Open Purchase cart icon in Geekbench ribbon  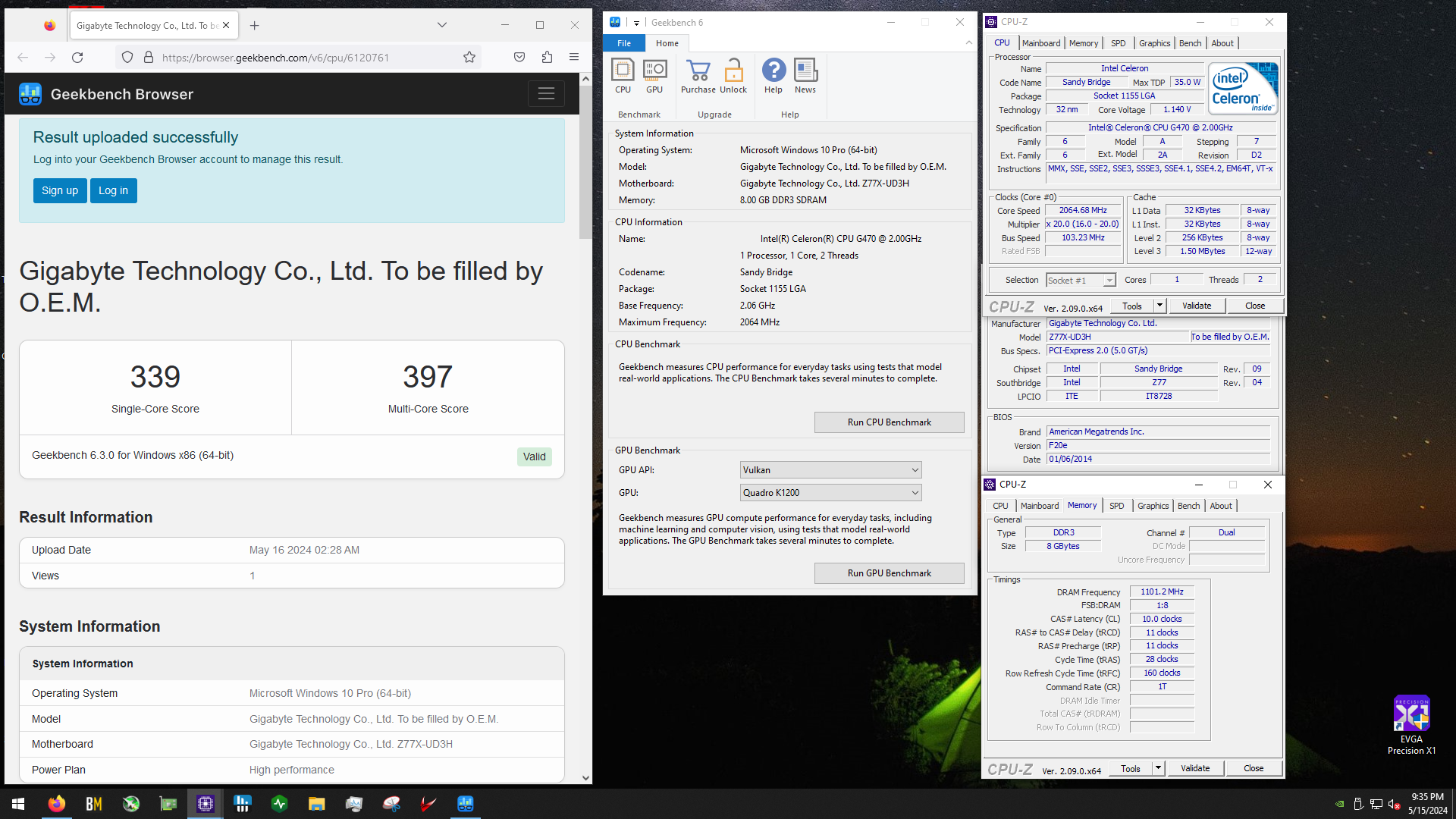coord(698,77)
